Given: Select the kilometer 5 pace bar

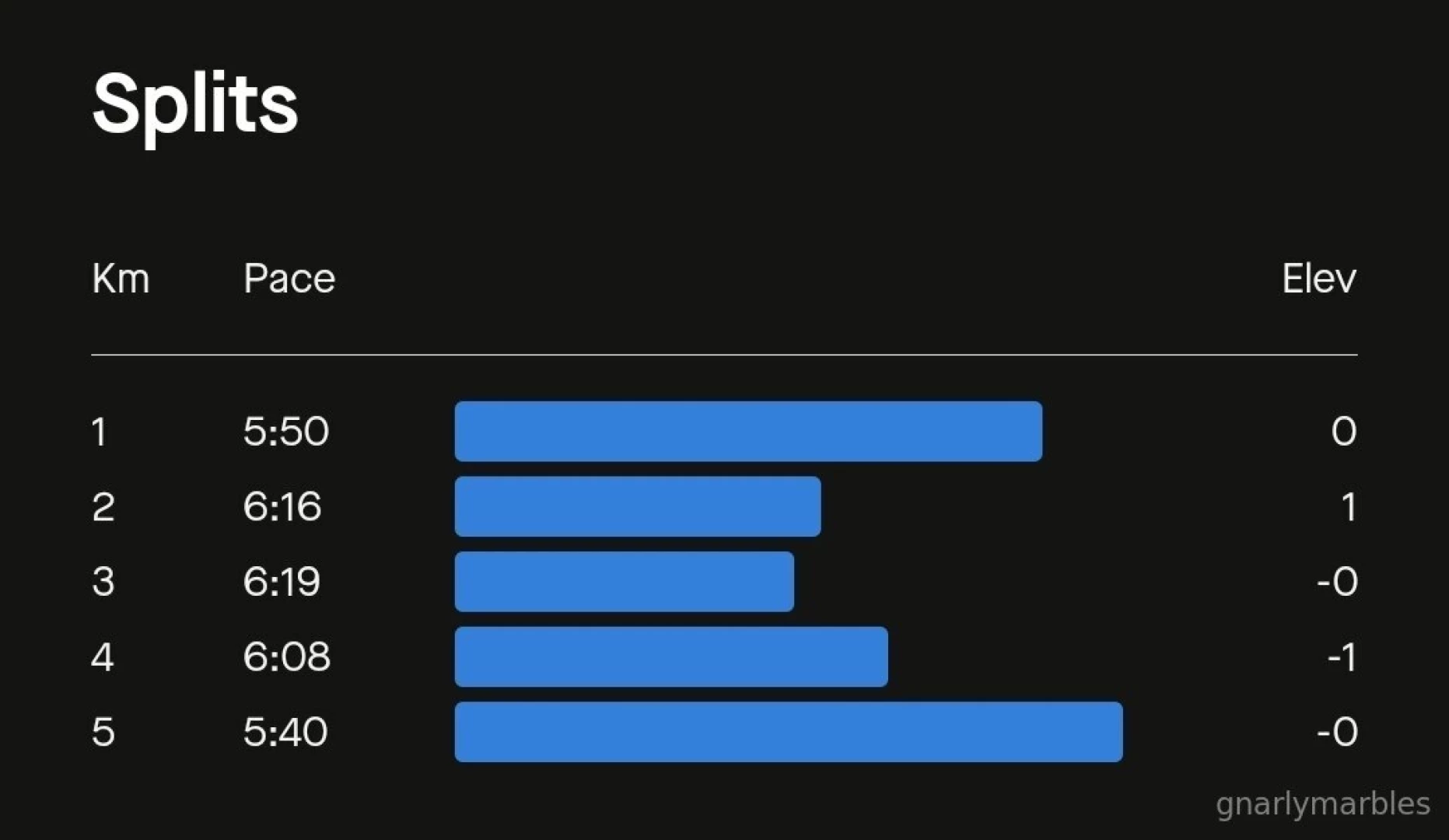Looking at the screenshot, I should [788, 732].
